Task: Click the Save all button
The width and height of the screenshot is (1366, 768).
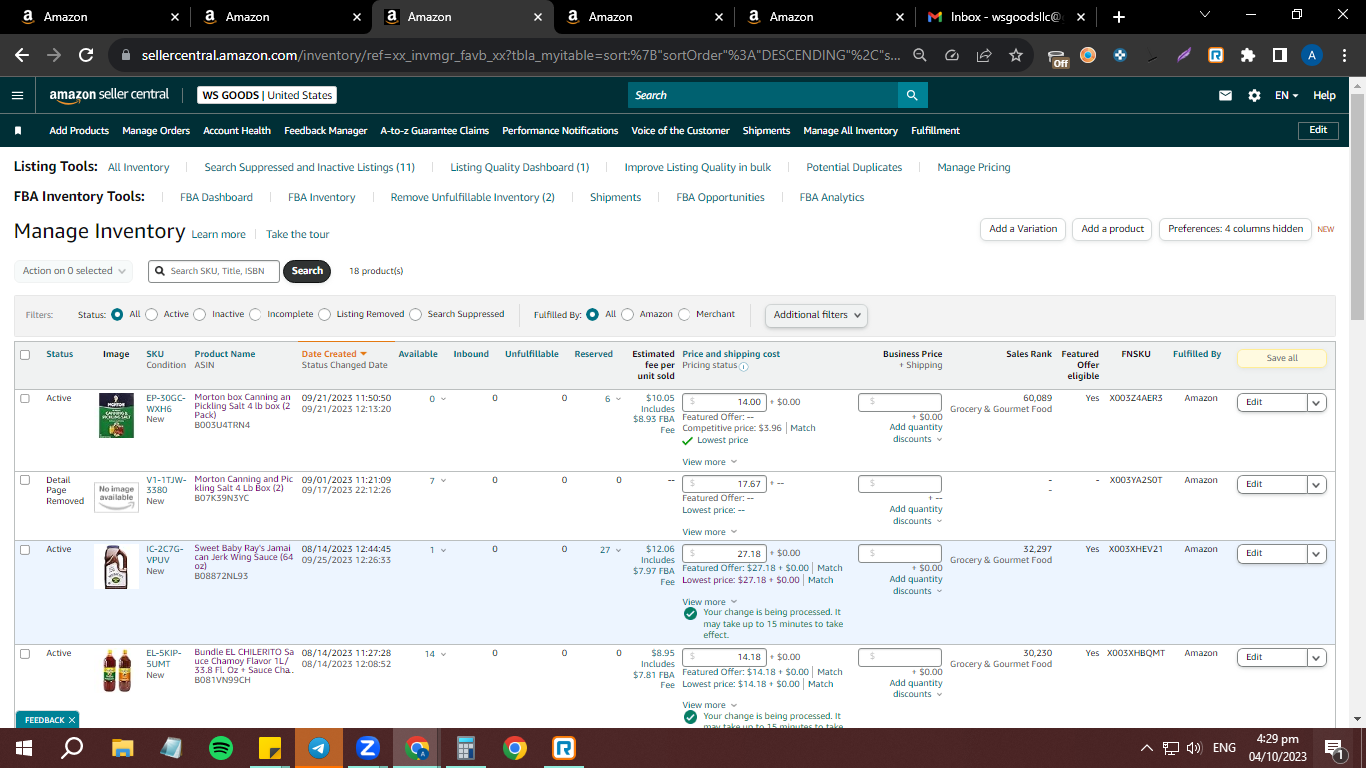Action: (x=1282, y=358)
